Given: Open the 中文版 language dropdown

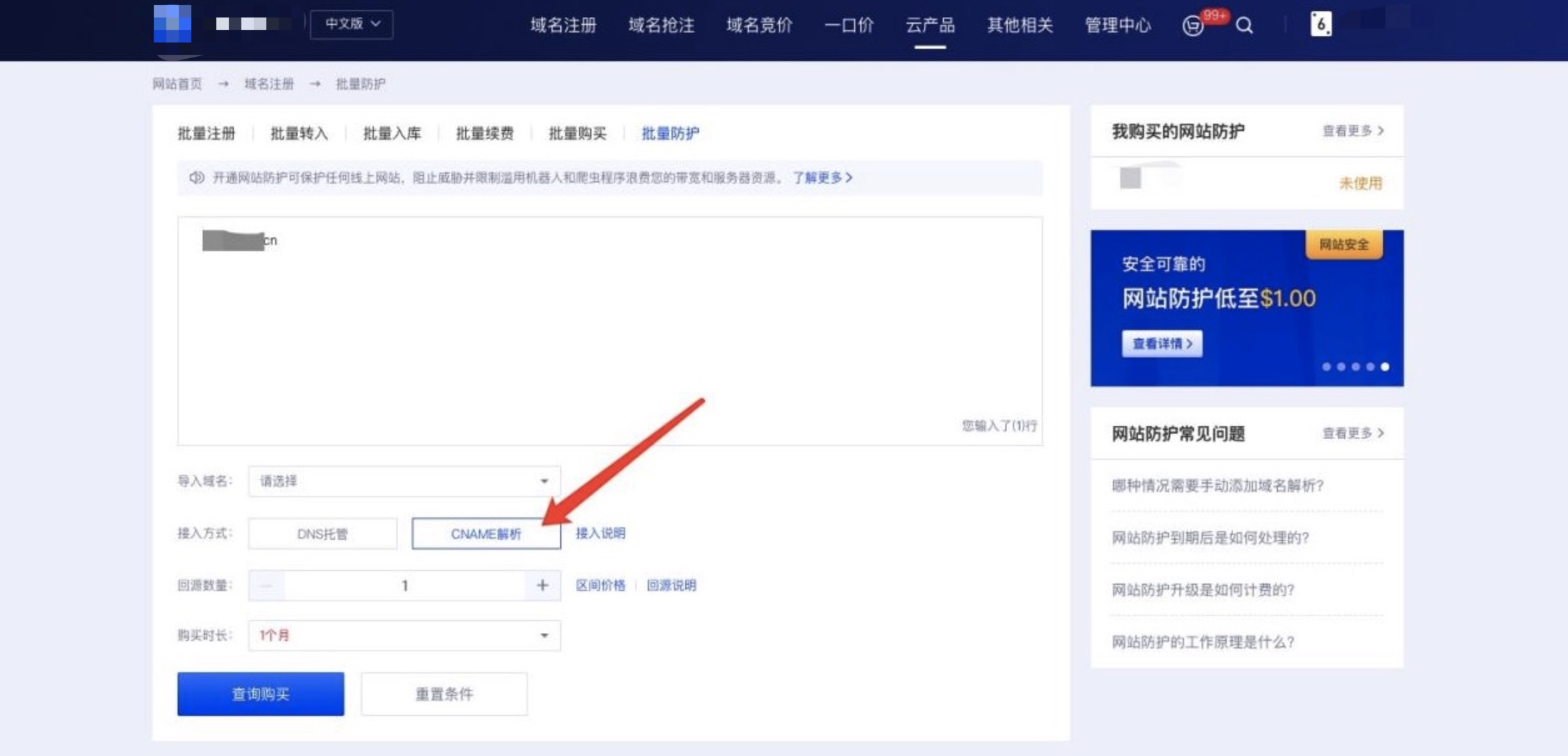Looking at the screenshot, I should [352, 24].
